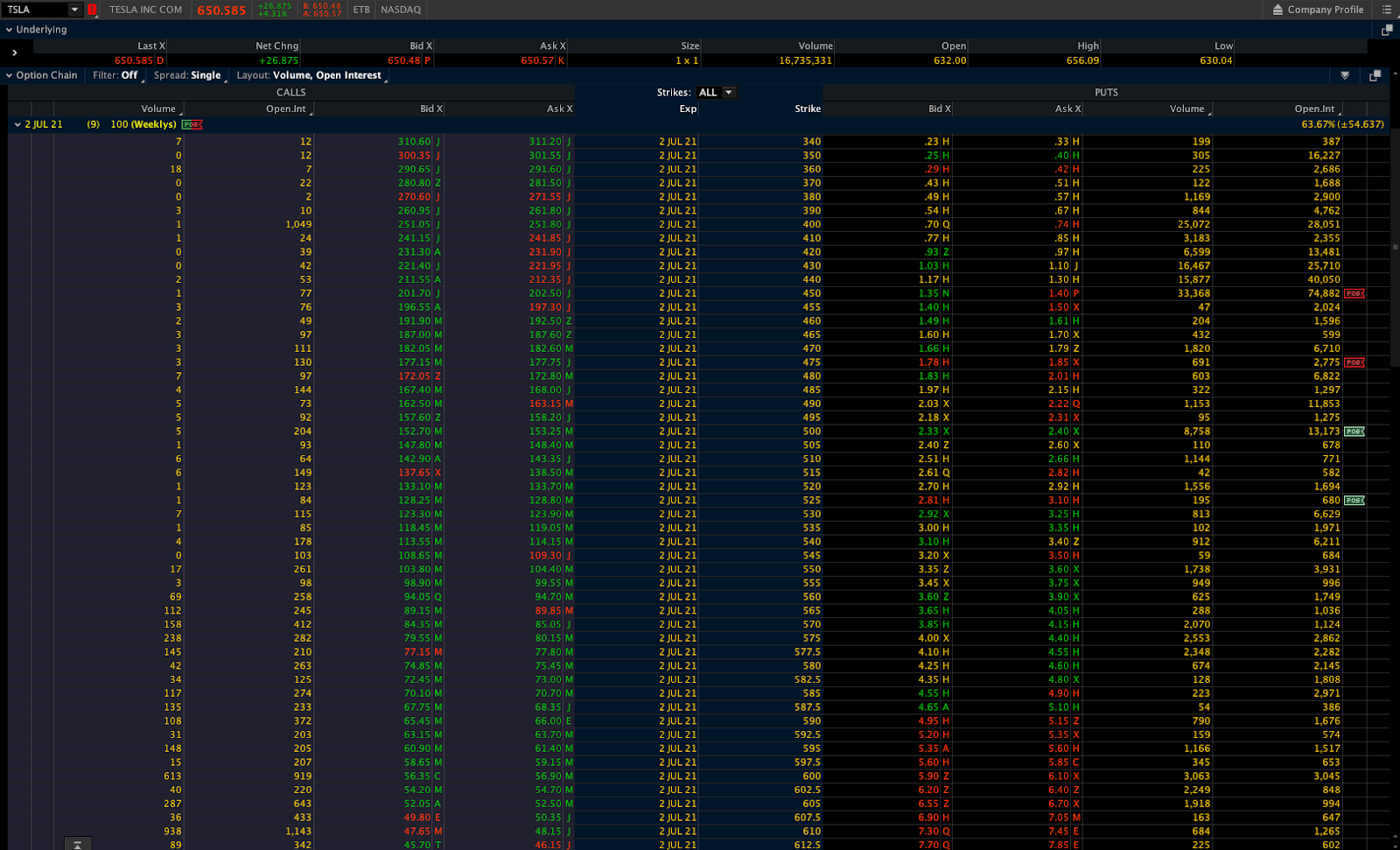The image size is (1400, 850).
Task: Click the underlying High value 656.09
Action: (x=1082, y=60)
